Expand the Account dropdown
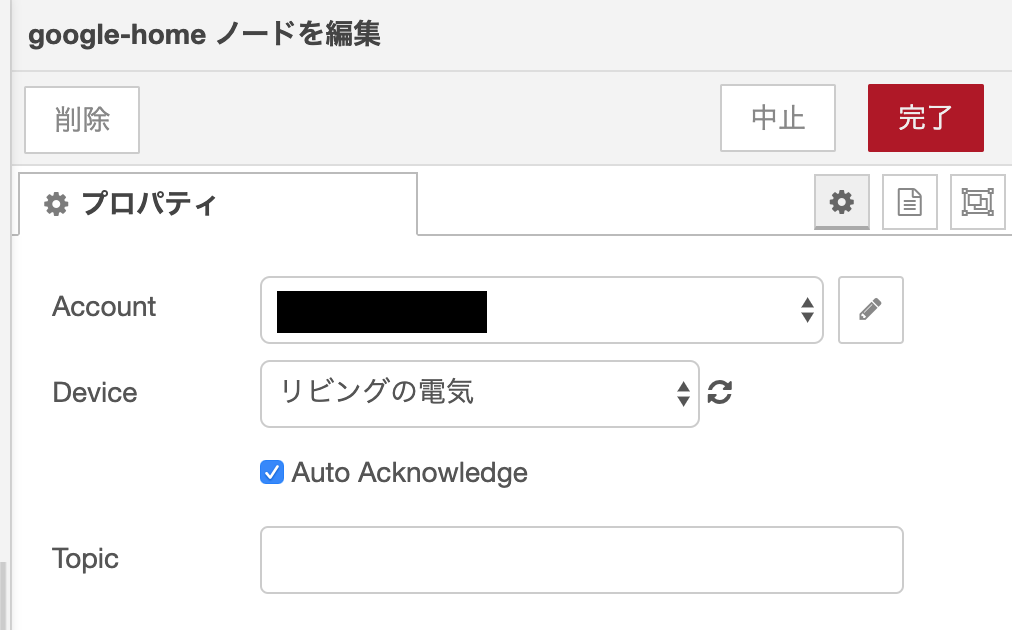The image size is (1012, 630). click(x=541, y=310)
